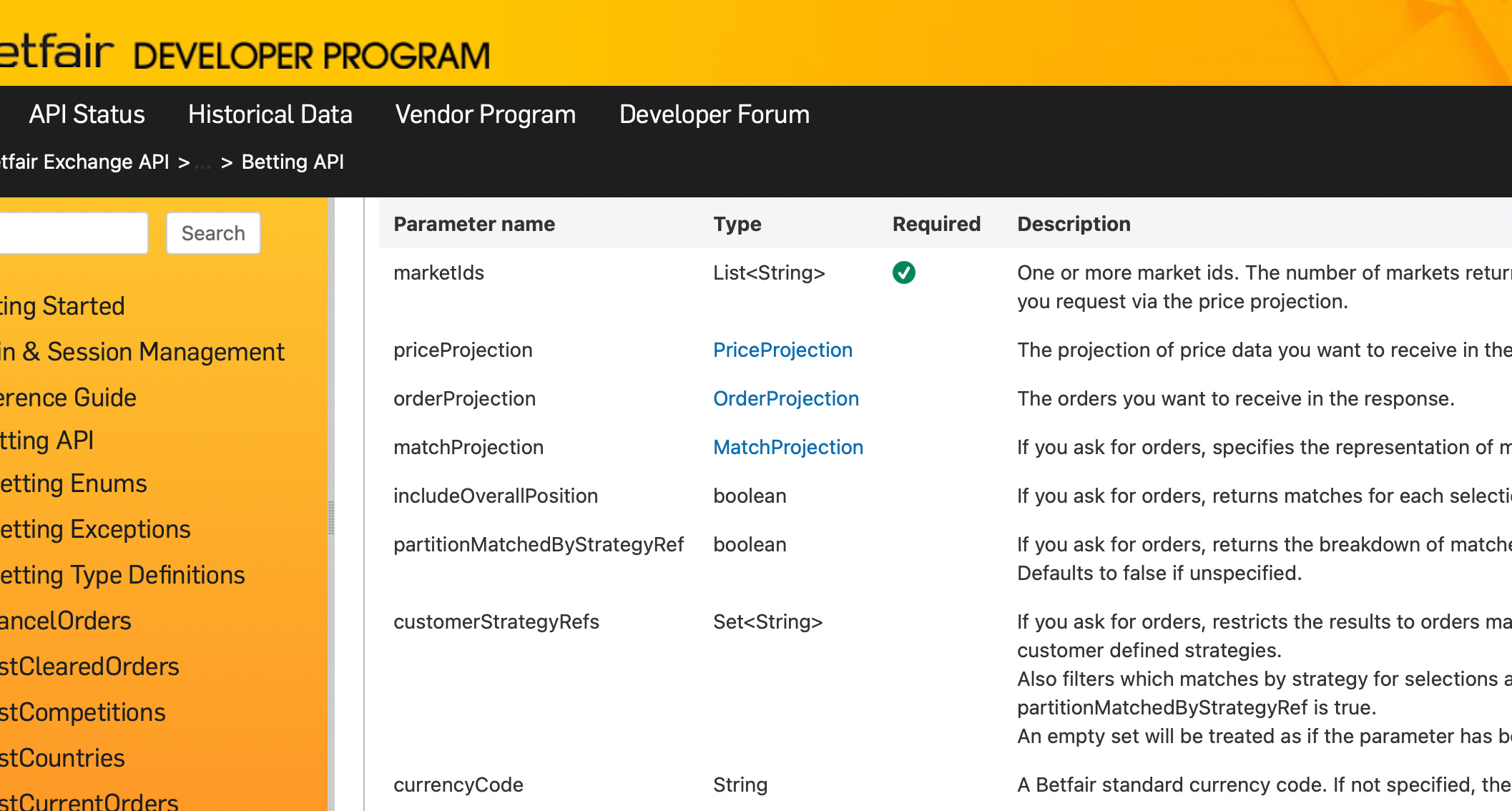This screenshot has height=811, width=1512.
Task: Open Betting Enums from the sidebar
Action: tap(73, 483)
